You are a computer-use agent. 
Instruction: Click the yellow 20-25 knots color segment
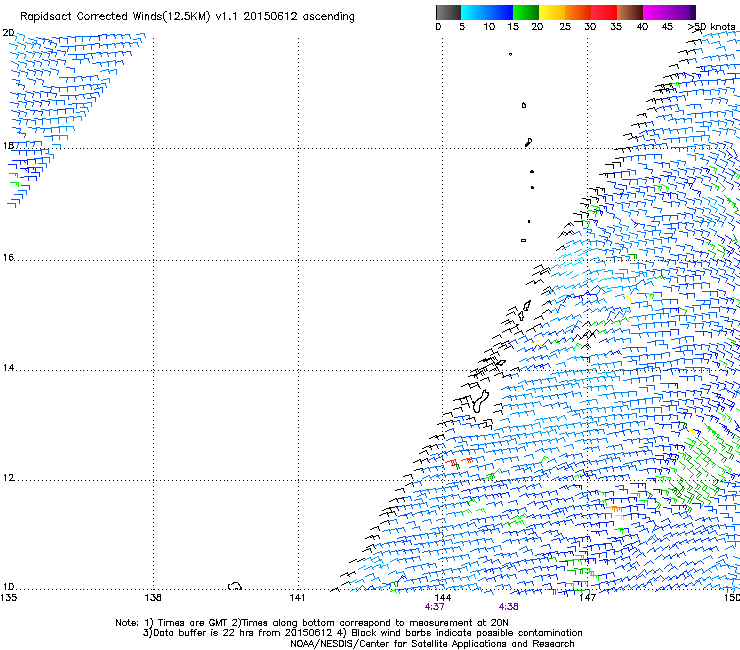(x=552, y=12)
